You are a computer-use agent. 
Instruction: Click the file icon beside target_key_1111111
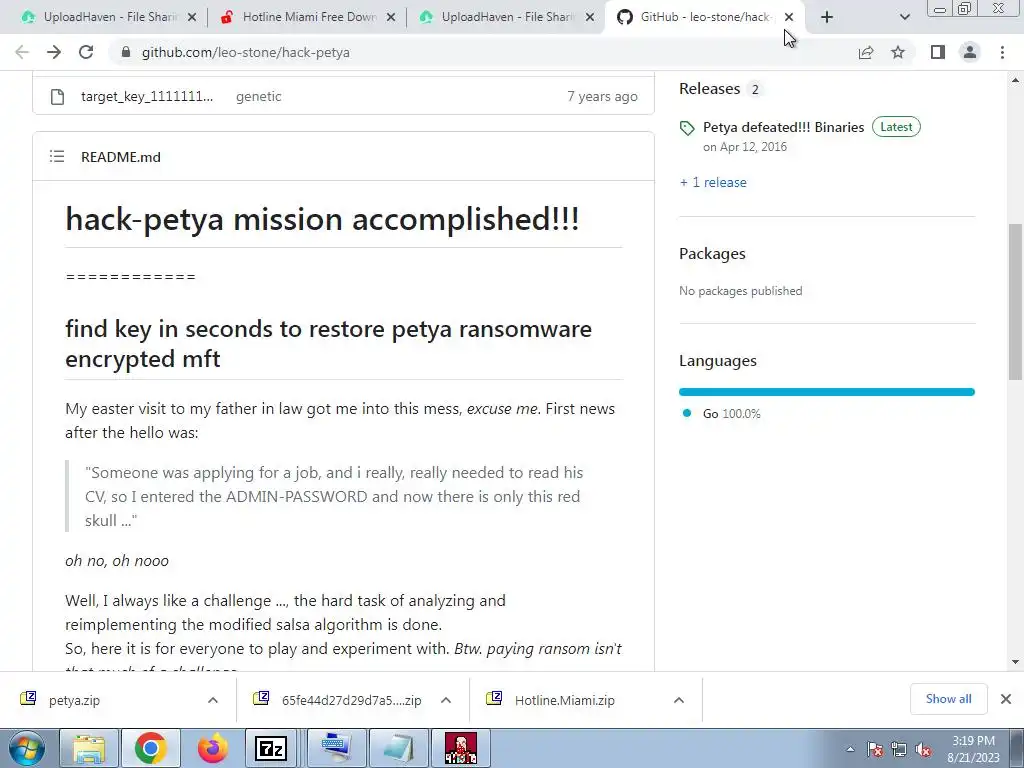(x=57, y=97)
